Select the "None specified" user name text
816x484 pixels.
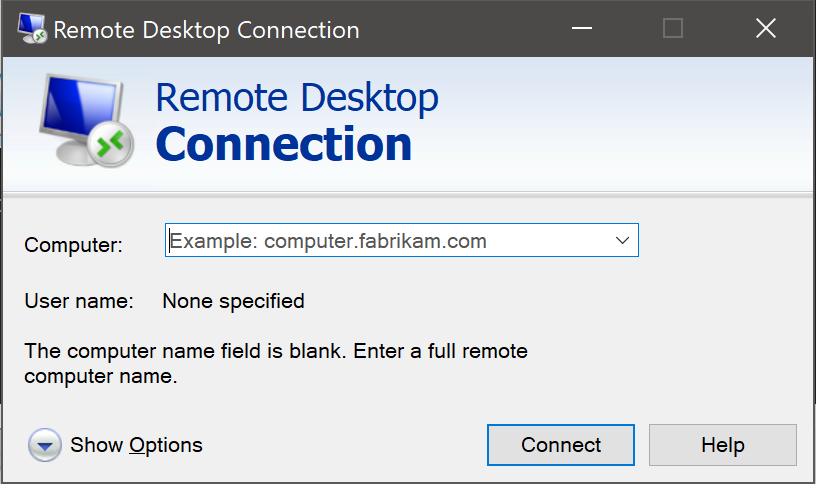click(x=233, y=301)
